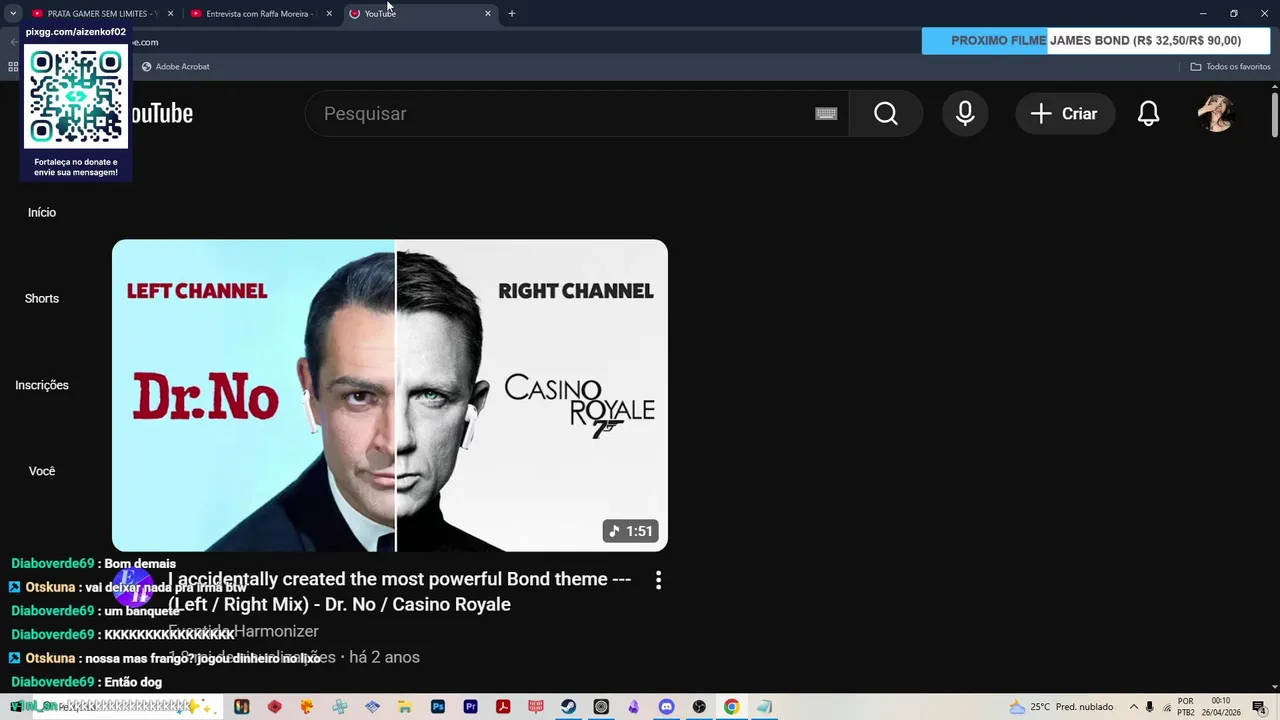Screen dimensions: 1280x720
Task: Click the microphone icon in the system tray
Action: pos(1149,707)
